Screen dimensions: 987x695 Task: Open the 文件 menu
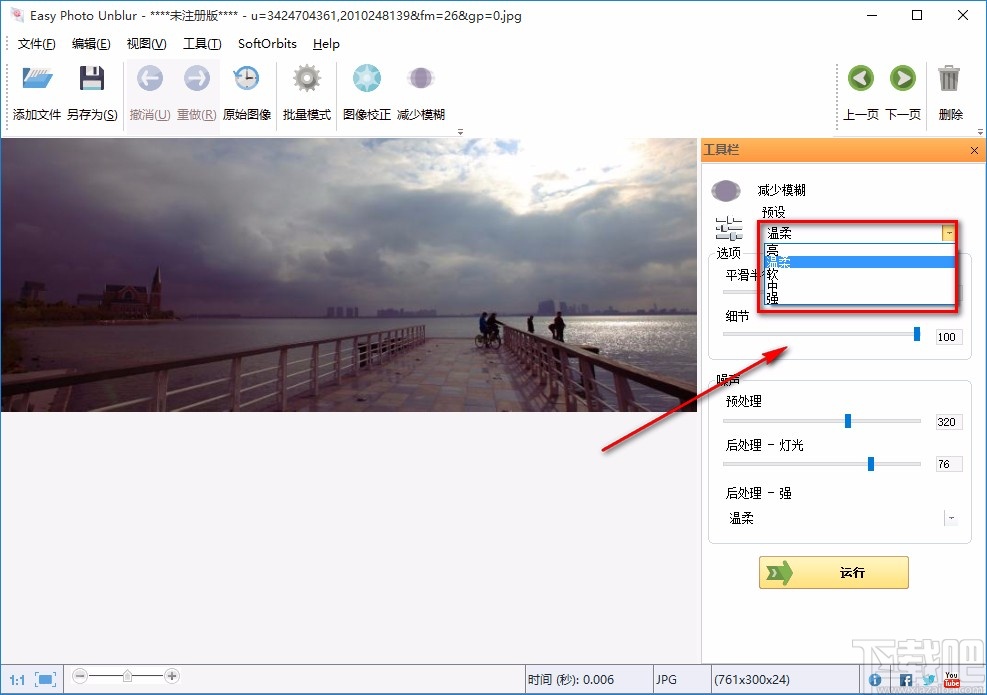point(37,43)
